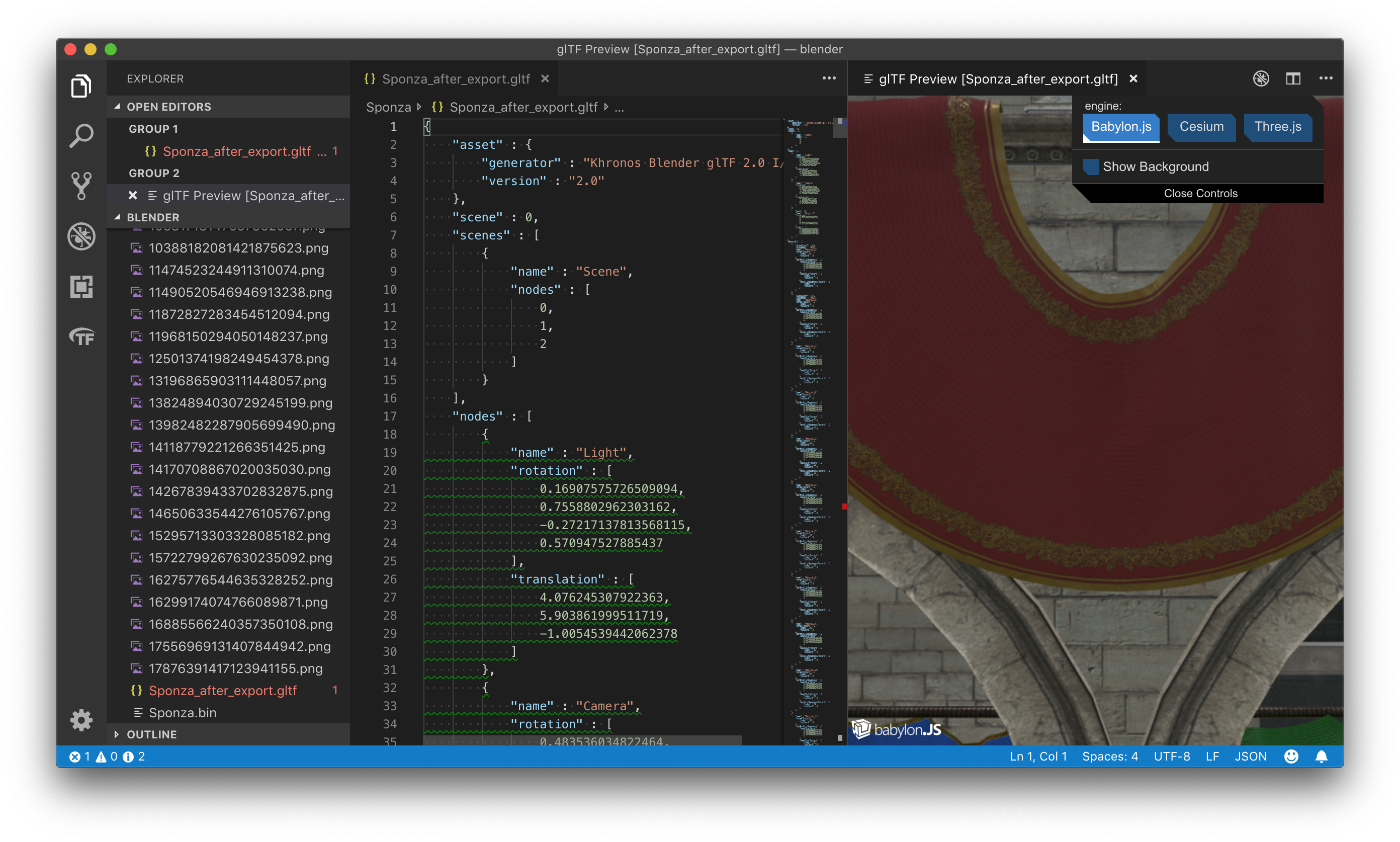Viewport: 1400px width, 842px height.
Task: Open the Debug view in activity bar
Action: click(x=81, y=236)
